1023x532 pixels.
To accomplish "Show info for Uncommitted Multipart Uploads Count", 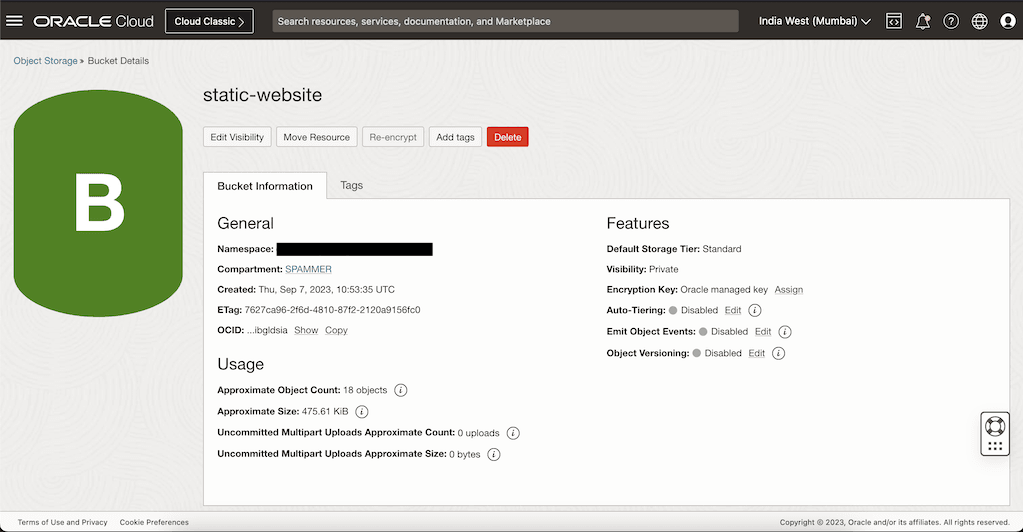I will click(x=513, y=433).
